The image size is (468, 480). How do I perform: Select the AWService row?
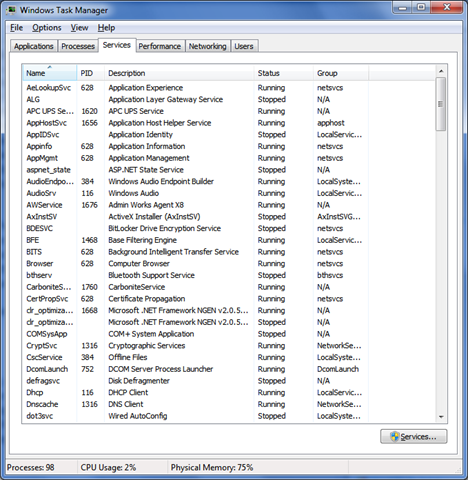point(229,205)
